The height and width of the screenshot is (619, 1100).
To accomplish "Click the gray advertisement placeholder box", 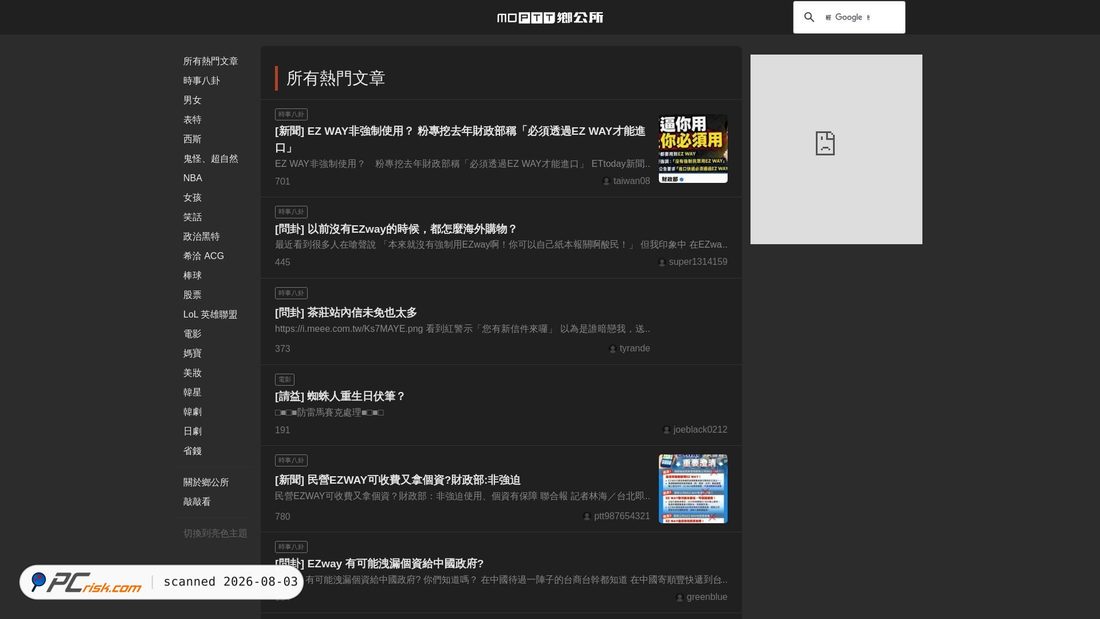I will click(836, 149).
